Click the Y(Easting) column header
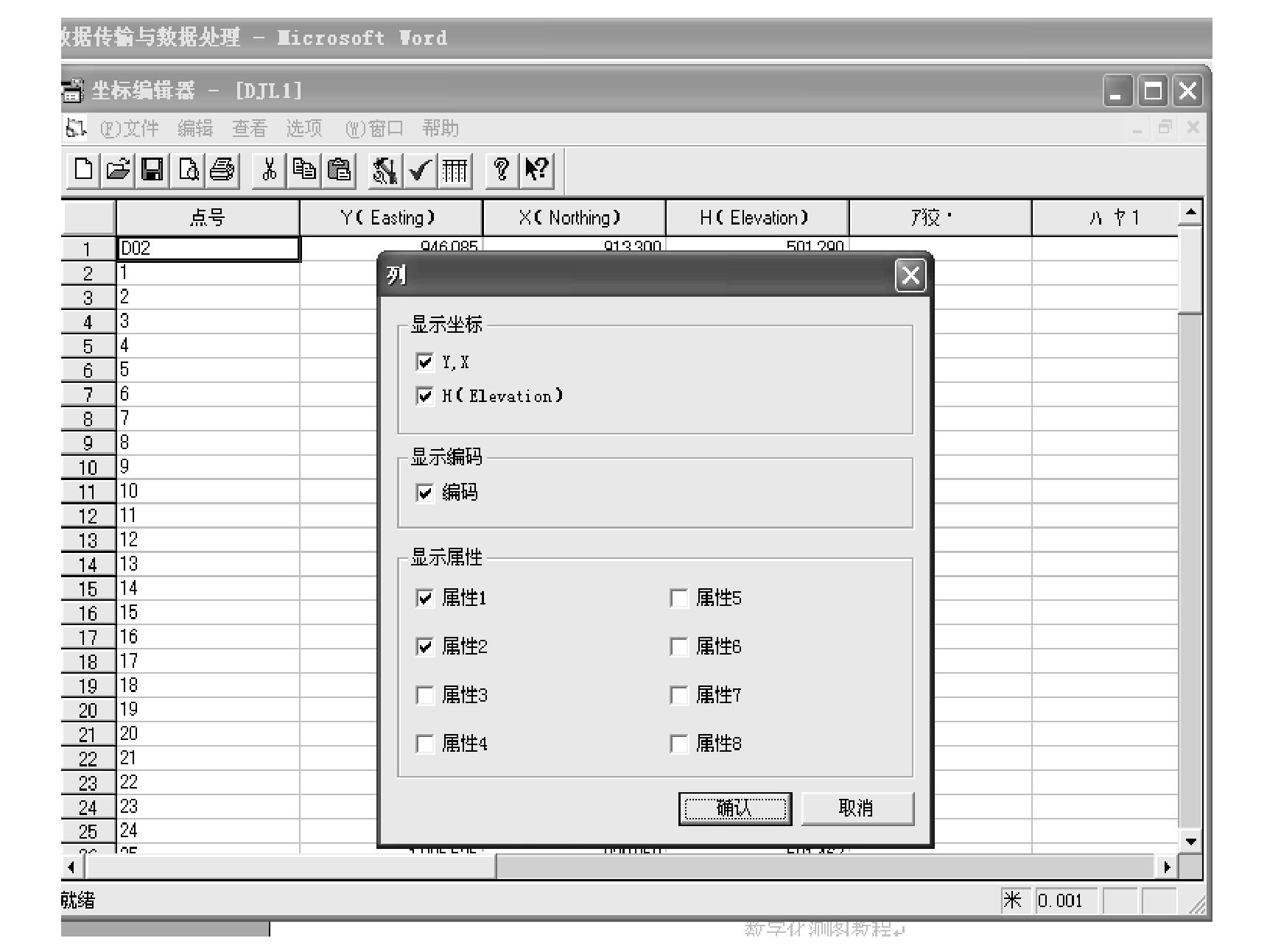Viewport: 1267px width, 952px height. (390, 217)
